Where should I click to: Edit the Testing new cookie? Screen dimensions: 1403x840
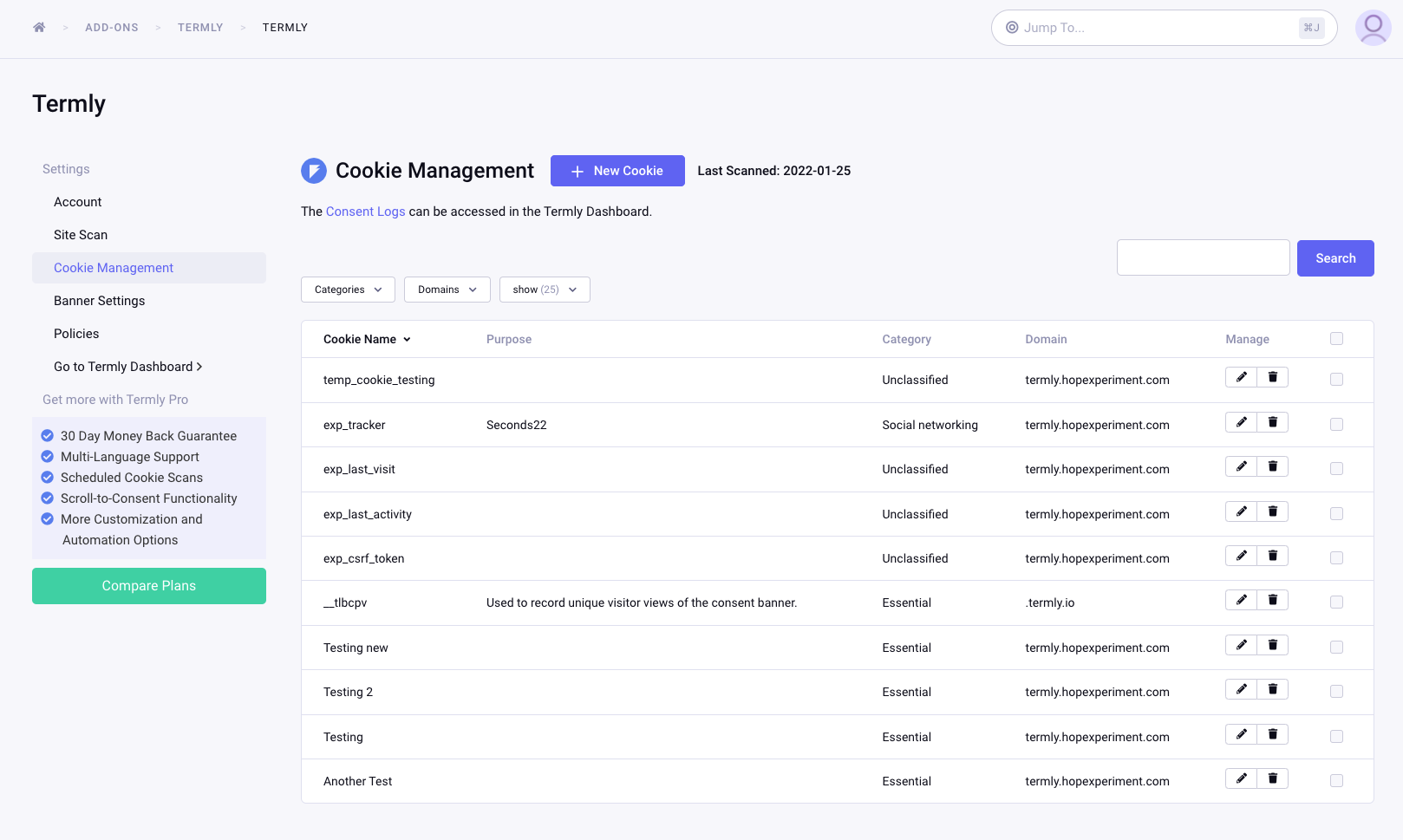click(x=1241, y=645)
